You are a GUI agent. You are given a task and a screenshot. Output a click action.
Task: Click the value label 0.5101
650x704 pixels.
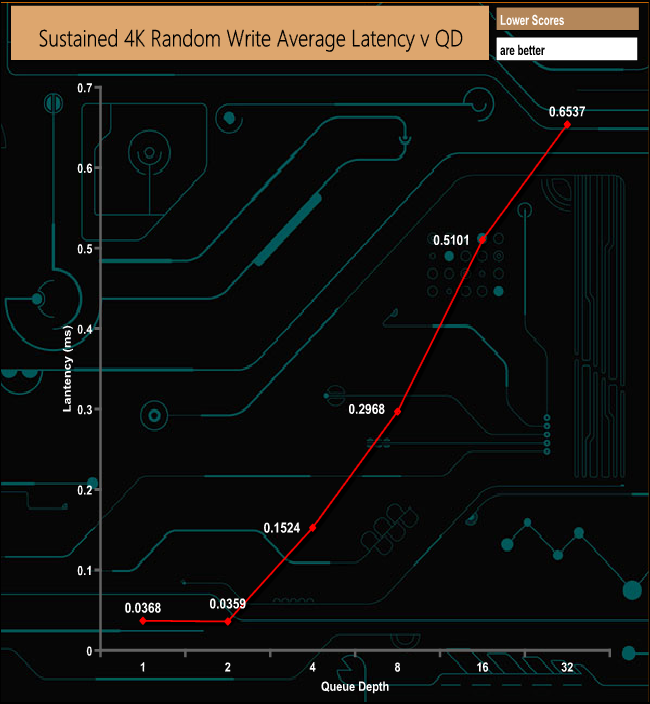pos(451,240)
